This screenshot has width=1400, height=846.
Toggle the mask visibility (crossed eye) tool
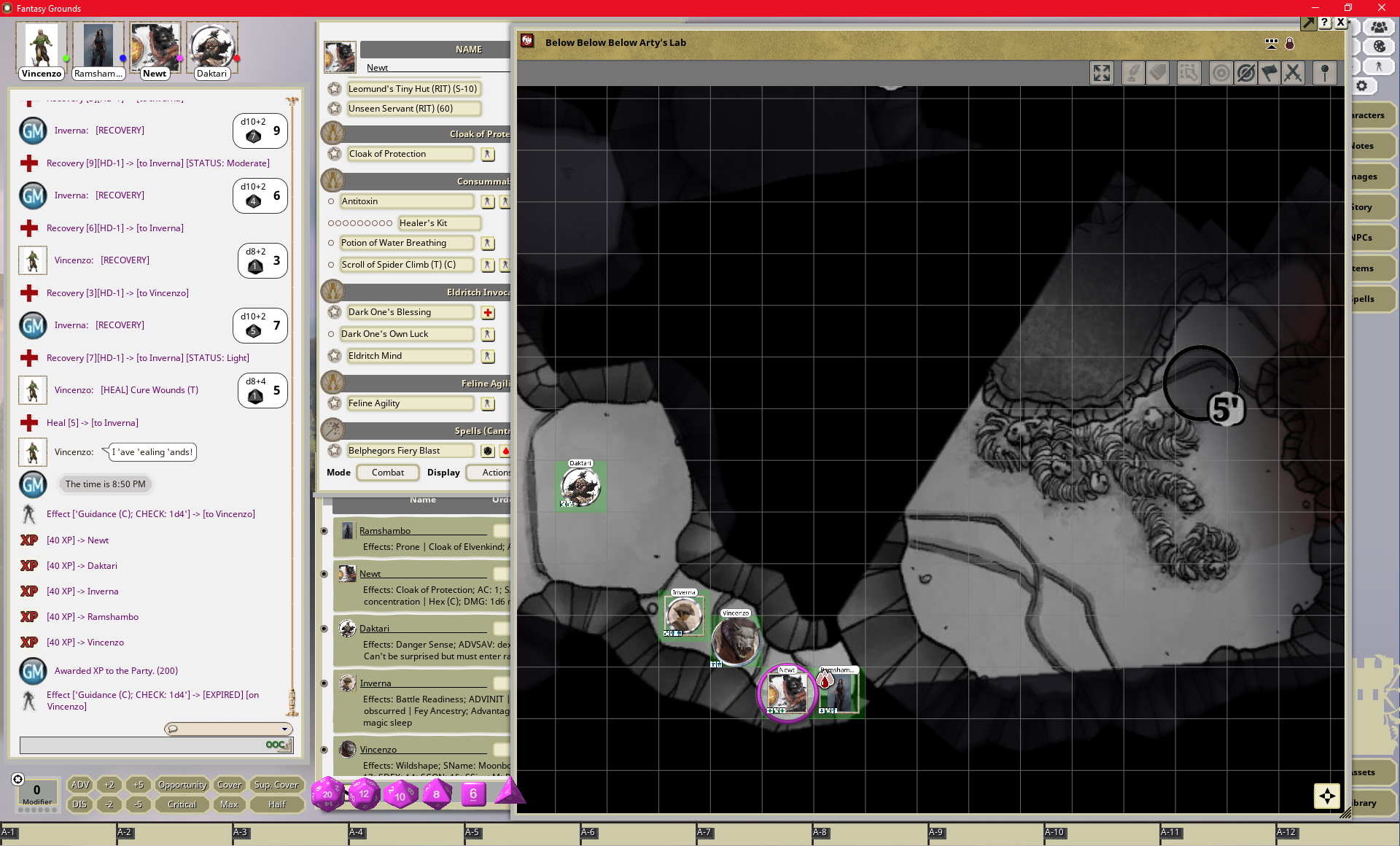point(1245,73)
